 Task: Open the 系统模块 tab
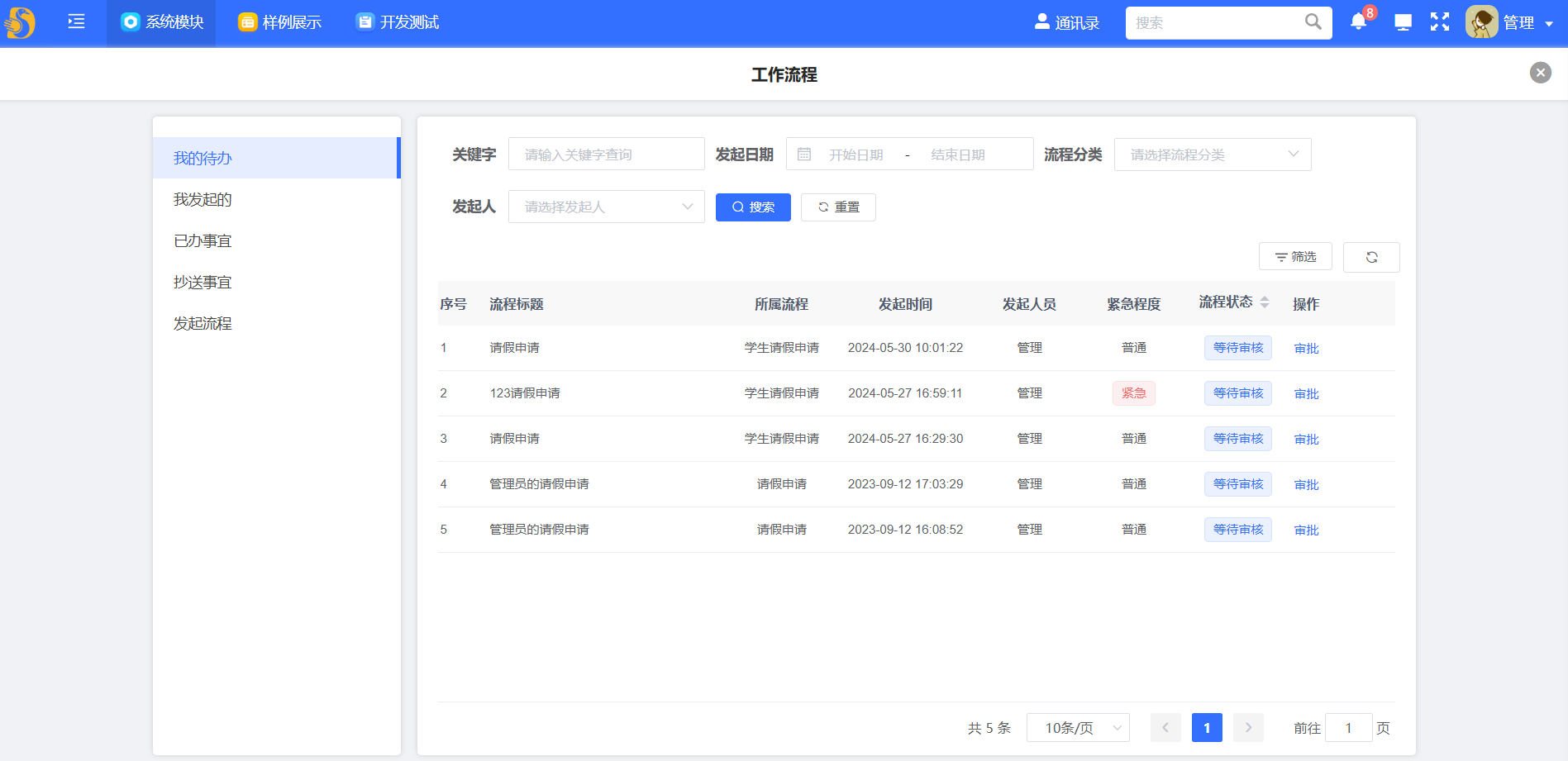point(162,22)
